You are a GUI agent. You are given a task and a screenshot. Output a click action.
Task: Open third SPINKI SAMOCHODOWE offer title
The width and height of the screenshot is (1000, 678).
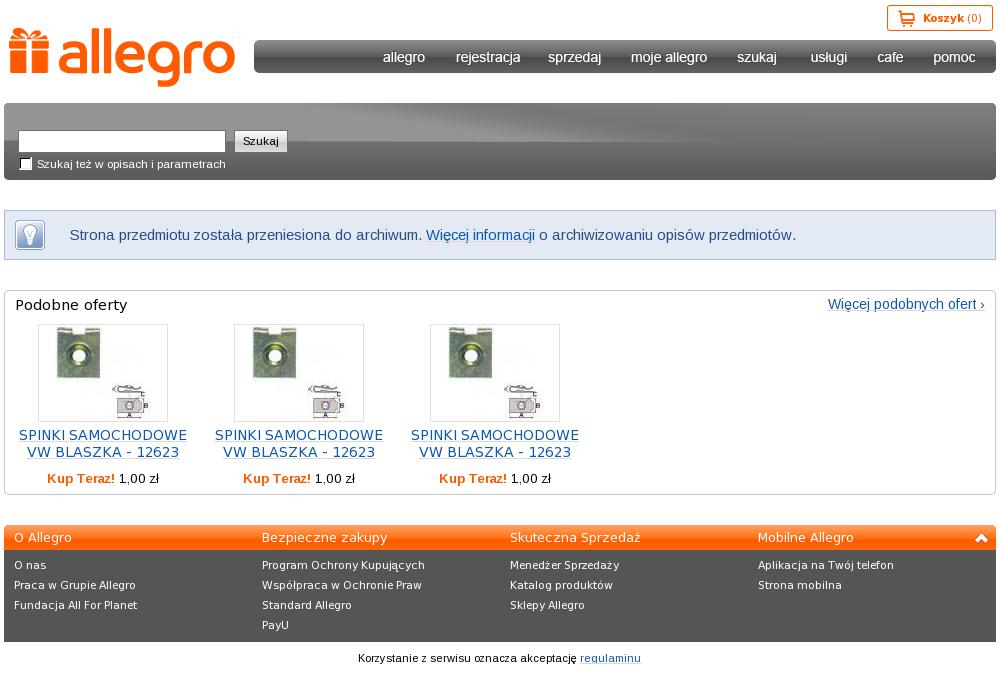pyautogui.click(x=495, y=443)
